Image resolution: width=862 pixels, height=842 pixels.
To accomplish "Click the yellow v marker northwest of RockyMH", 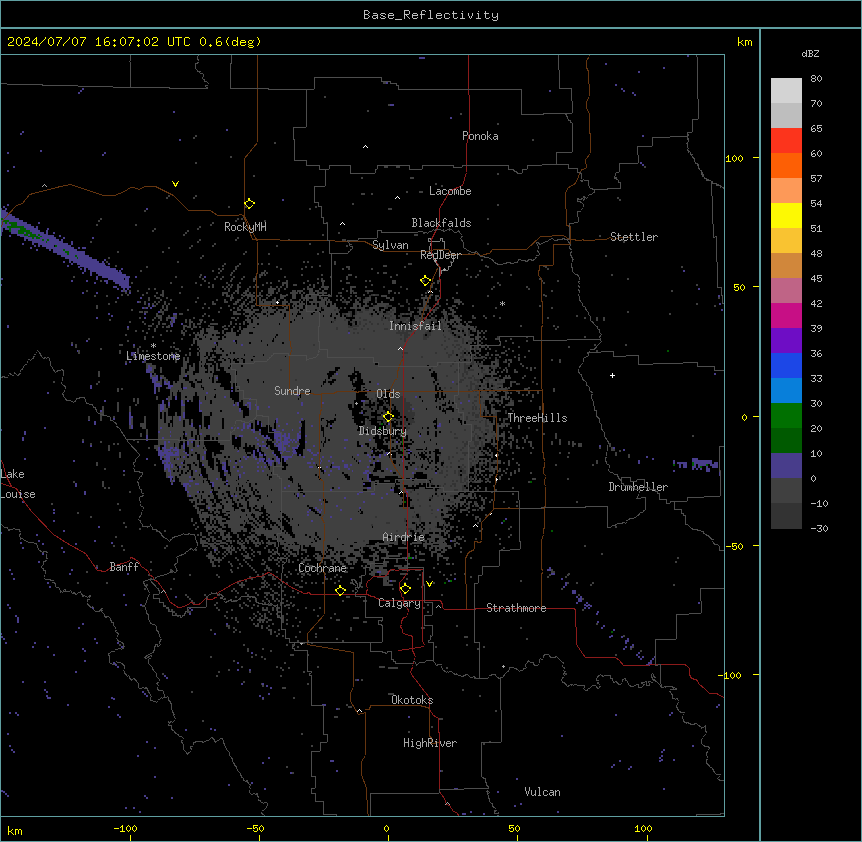I will point(175,184).
